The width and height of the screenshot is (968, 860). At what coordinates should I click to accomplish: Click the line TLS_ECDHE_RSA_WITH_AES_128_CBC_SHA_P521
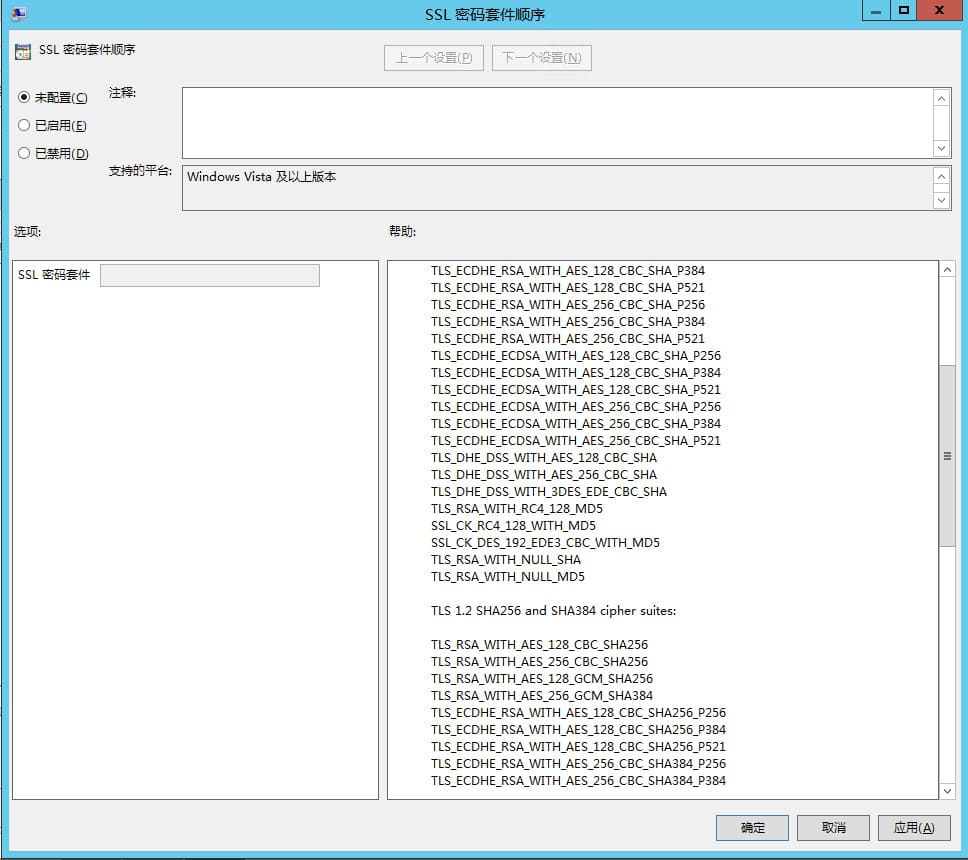[x=568, y=288]
